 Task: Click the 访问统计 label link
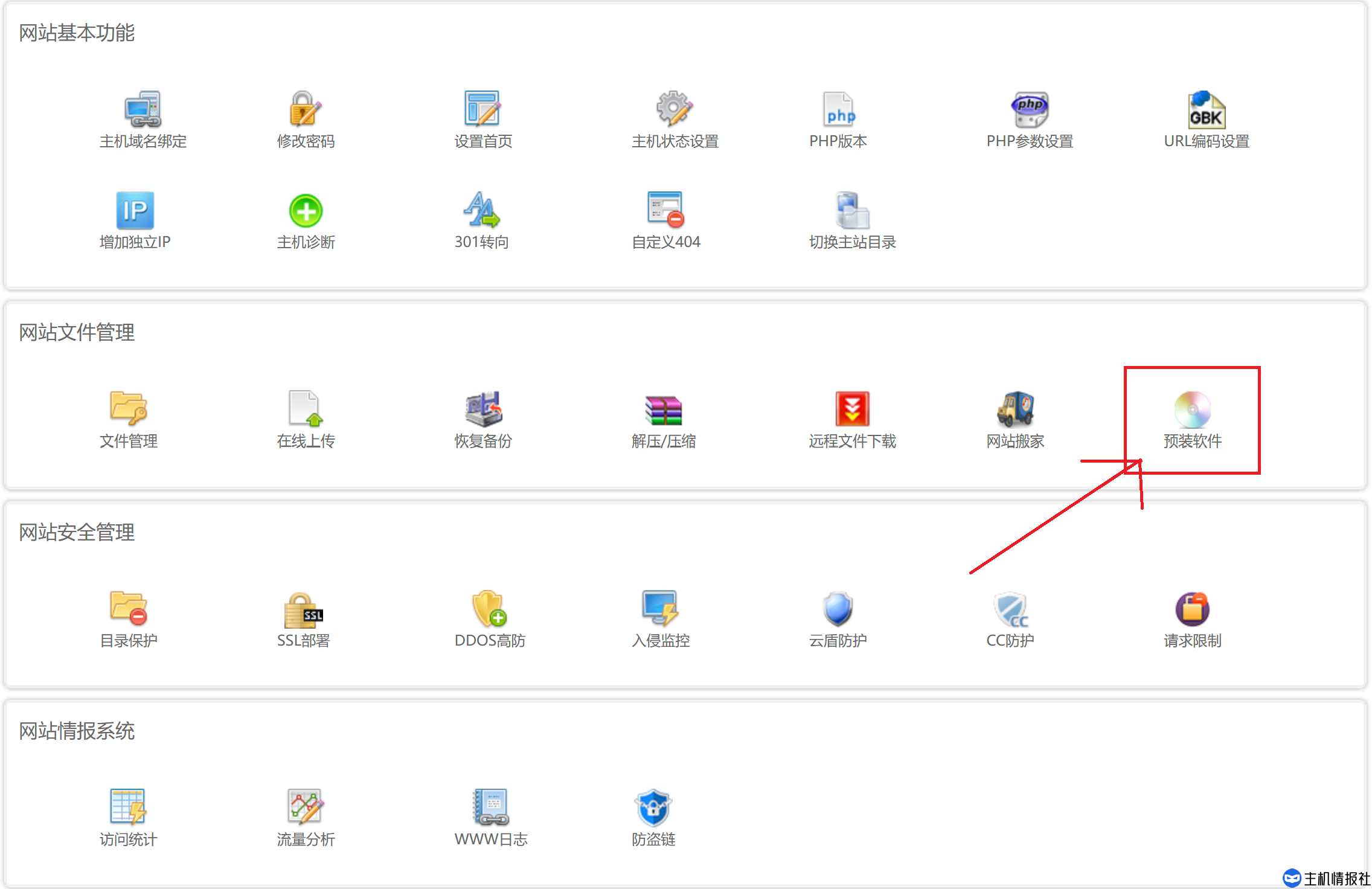pyautogui.click(x=128, y=839)
